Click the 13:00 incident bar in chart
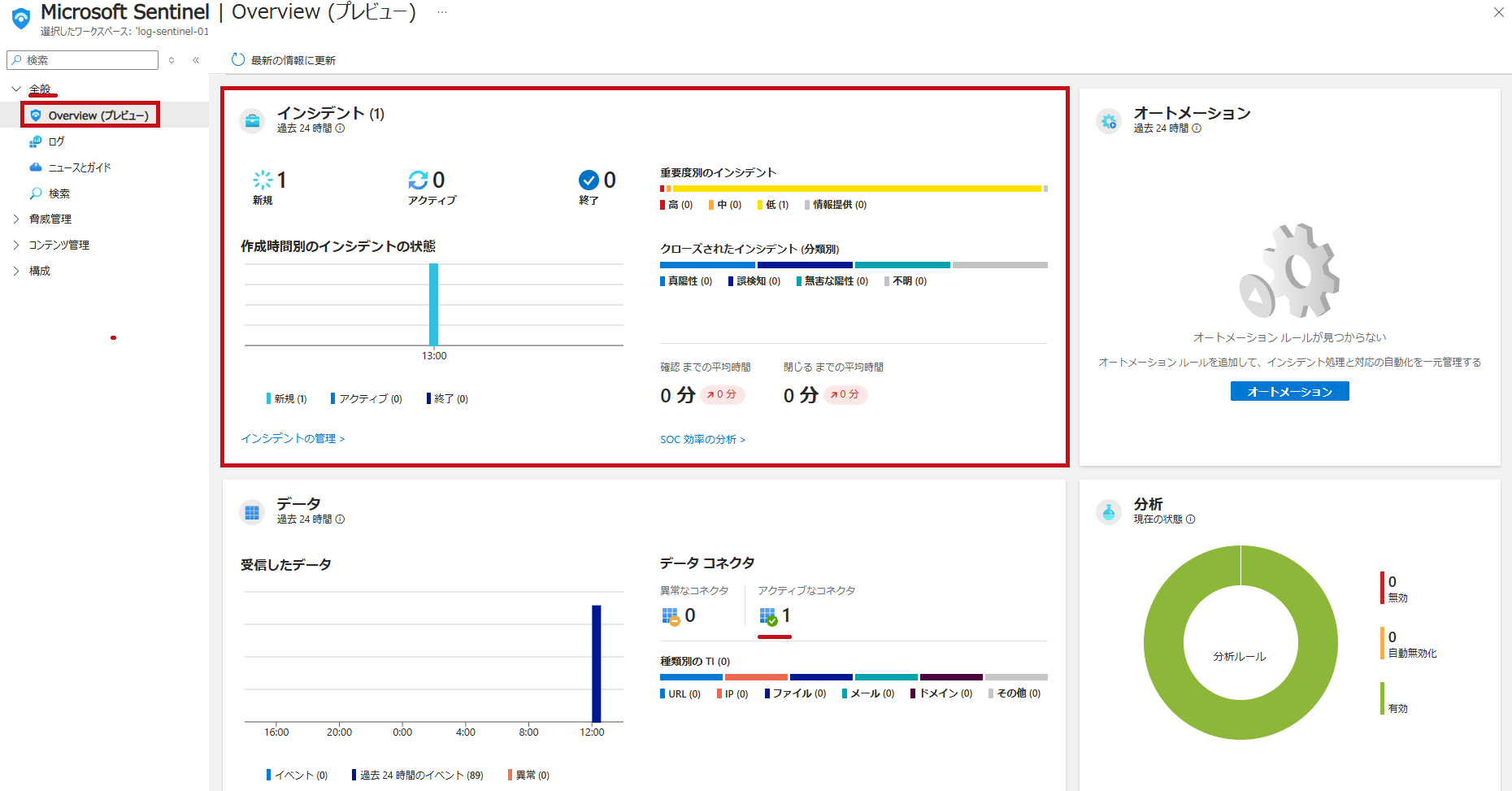This screenshot has width=1512, height=791. [x=434, y=304]
